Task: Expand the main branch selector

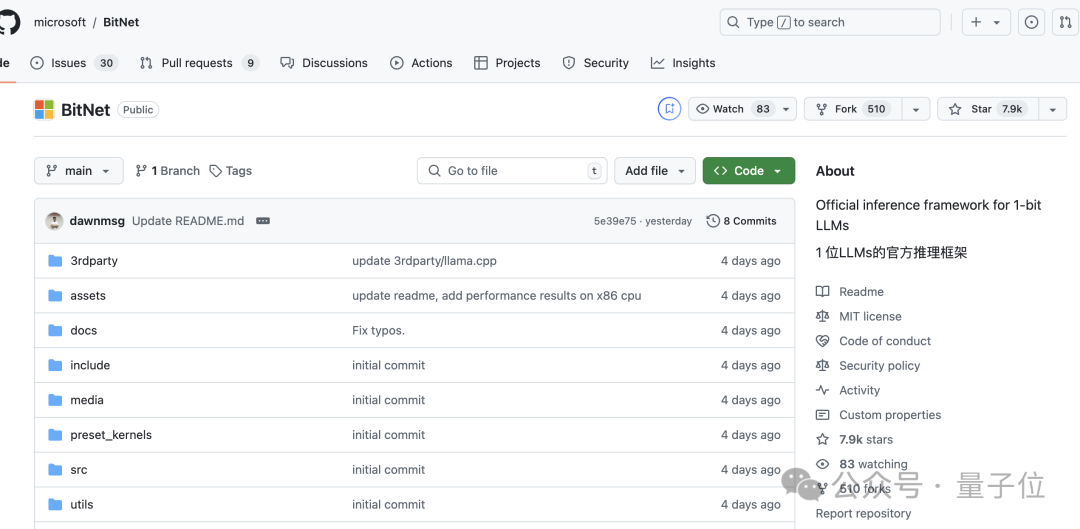Action: 79,171
